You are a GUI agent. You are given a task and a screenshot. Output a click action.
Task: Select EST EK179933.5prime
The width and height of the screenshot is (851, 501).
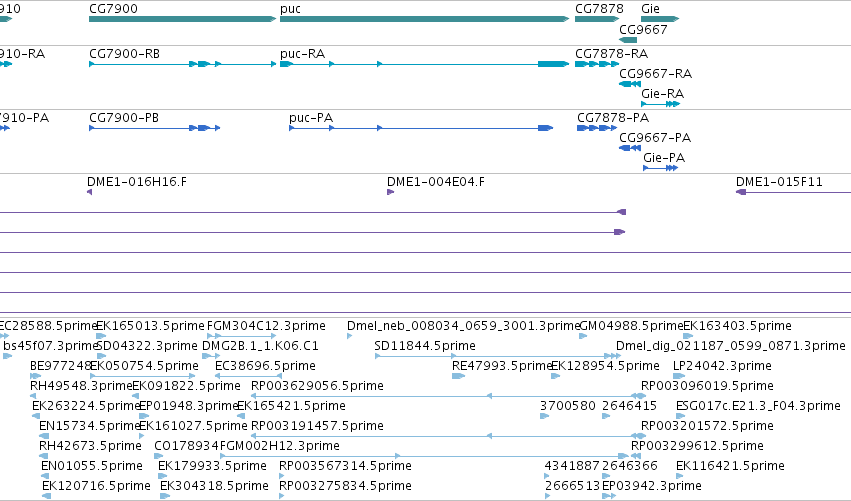click(x=212, y=466)
